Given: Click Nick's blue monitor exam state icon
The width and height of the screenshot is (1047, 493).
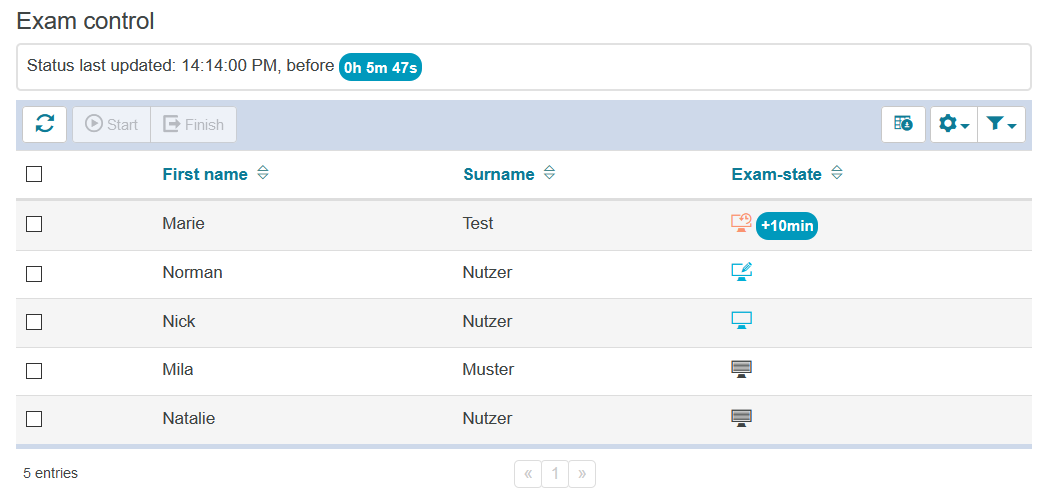Looking at the screenshot, I should click(x=742, y=321).
